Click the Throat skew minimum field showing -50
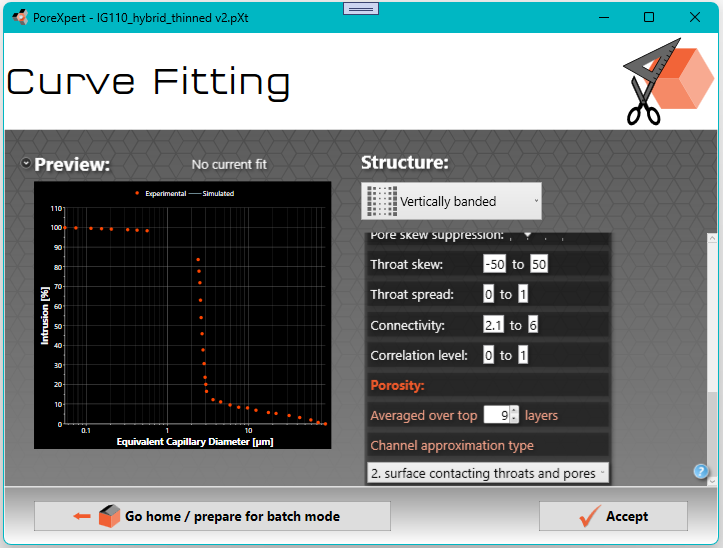The width and height of the screenshot is (723, 548). click(x=494, y=264)
